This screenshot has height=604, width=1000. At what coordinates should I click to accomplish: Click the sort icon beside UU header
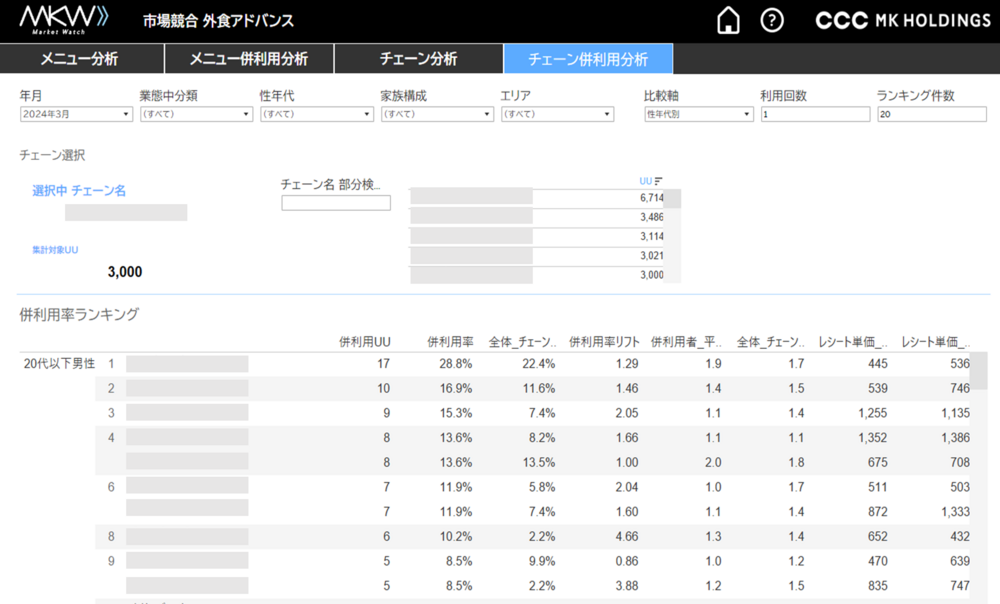click(658, 181)
